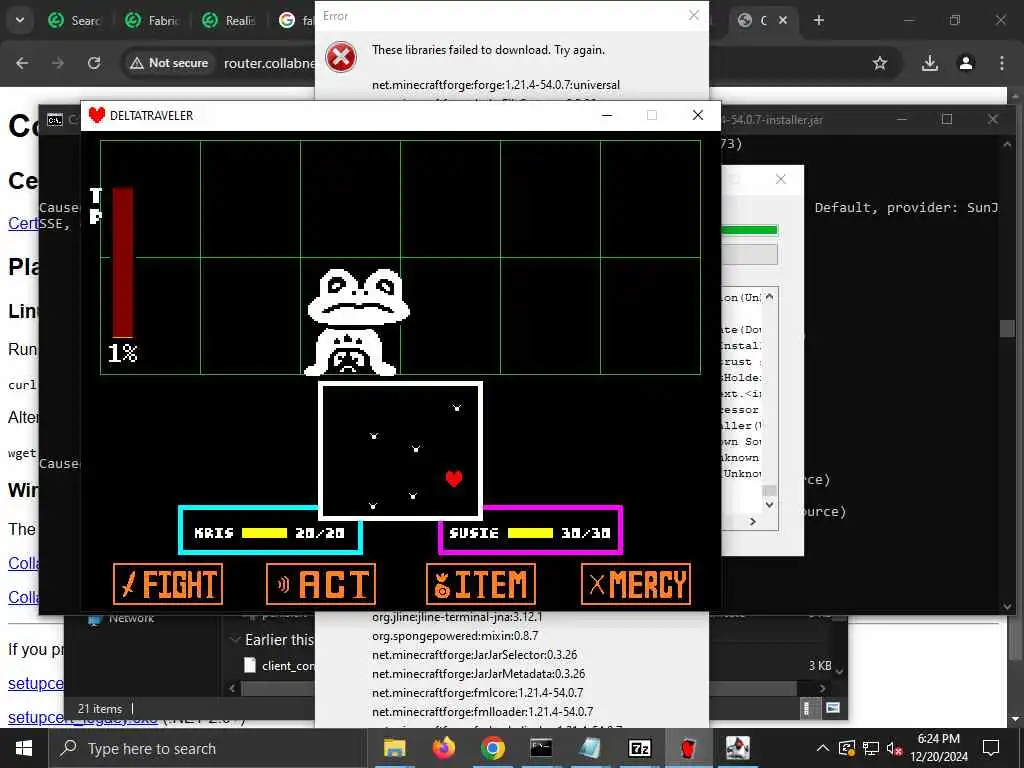The image size is (1024, 768).
Task: Open a new Chrome tab
Action: click(x=819, y=20)
